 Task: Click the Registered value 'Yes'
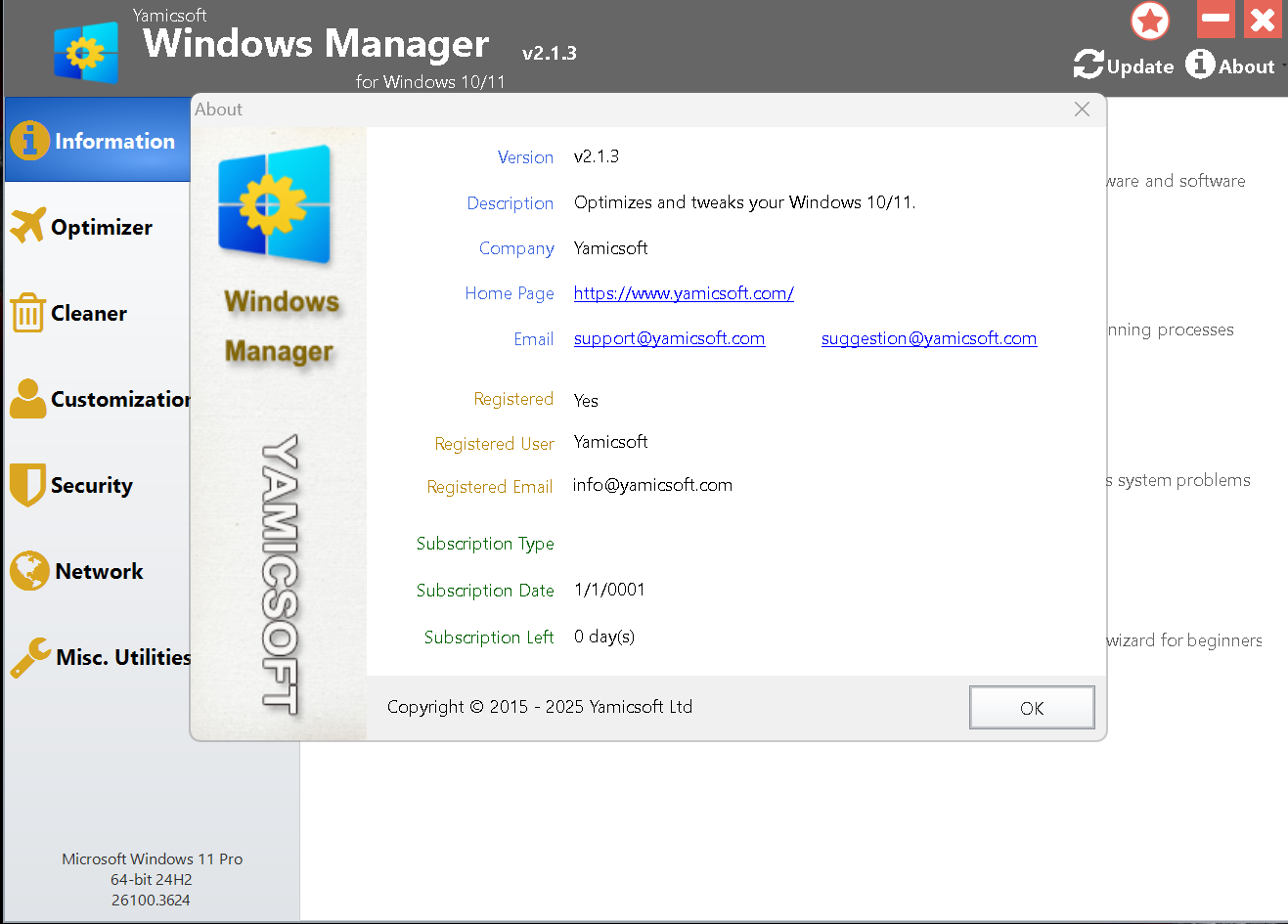click(586, 401)
